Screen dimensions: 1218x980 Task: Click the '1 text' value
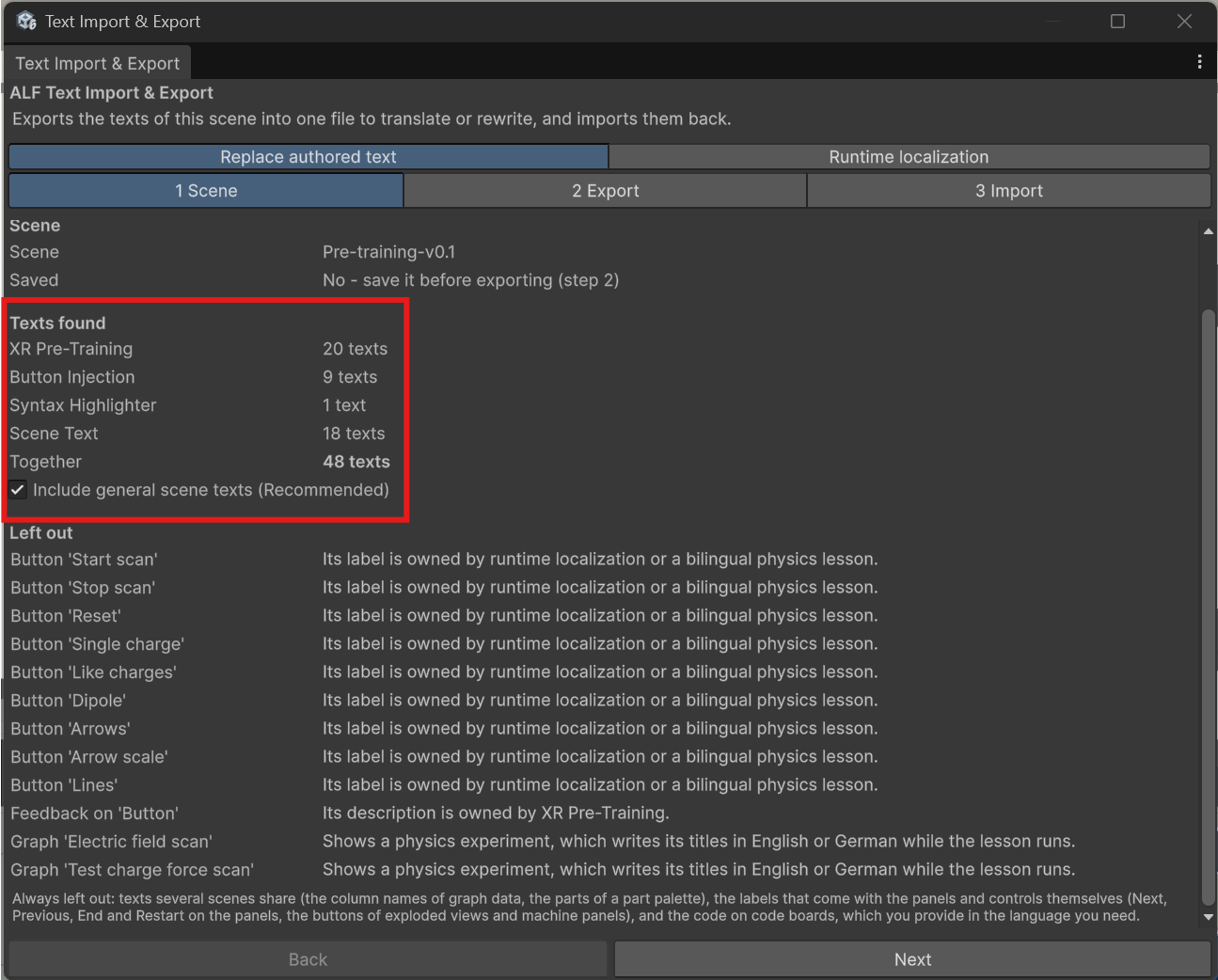pyautogui.click(x=344, y=405)
